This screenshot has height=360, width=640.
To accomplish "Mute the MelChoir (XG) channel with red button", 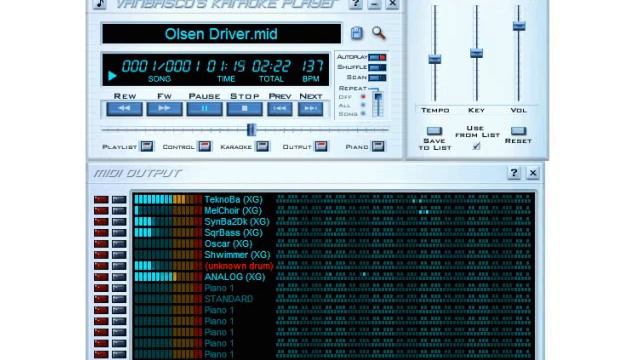I will (x=101, y=211).
